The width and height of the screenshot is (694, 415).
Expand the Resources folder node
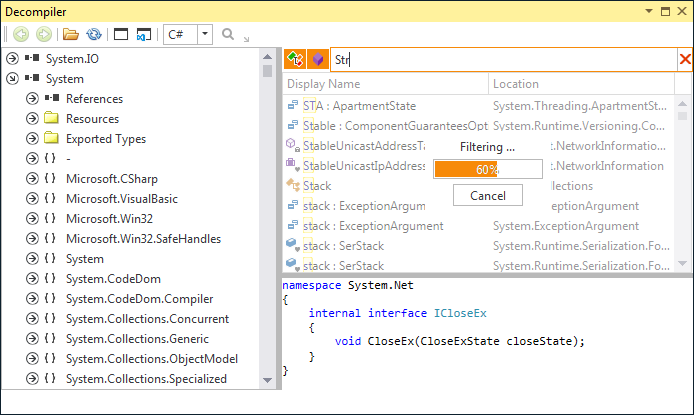pyautogui.click(x=32, y=119)
